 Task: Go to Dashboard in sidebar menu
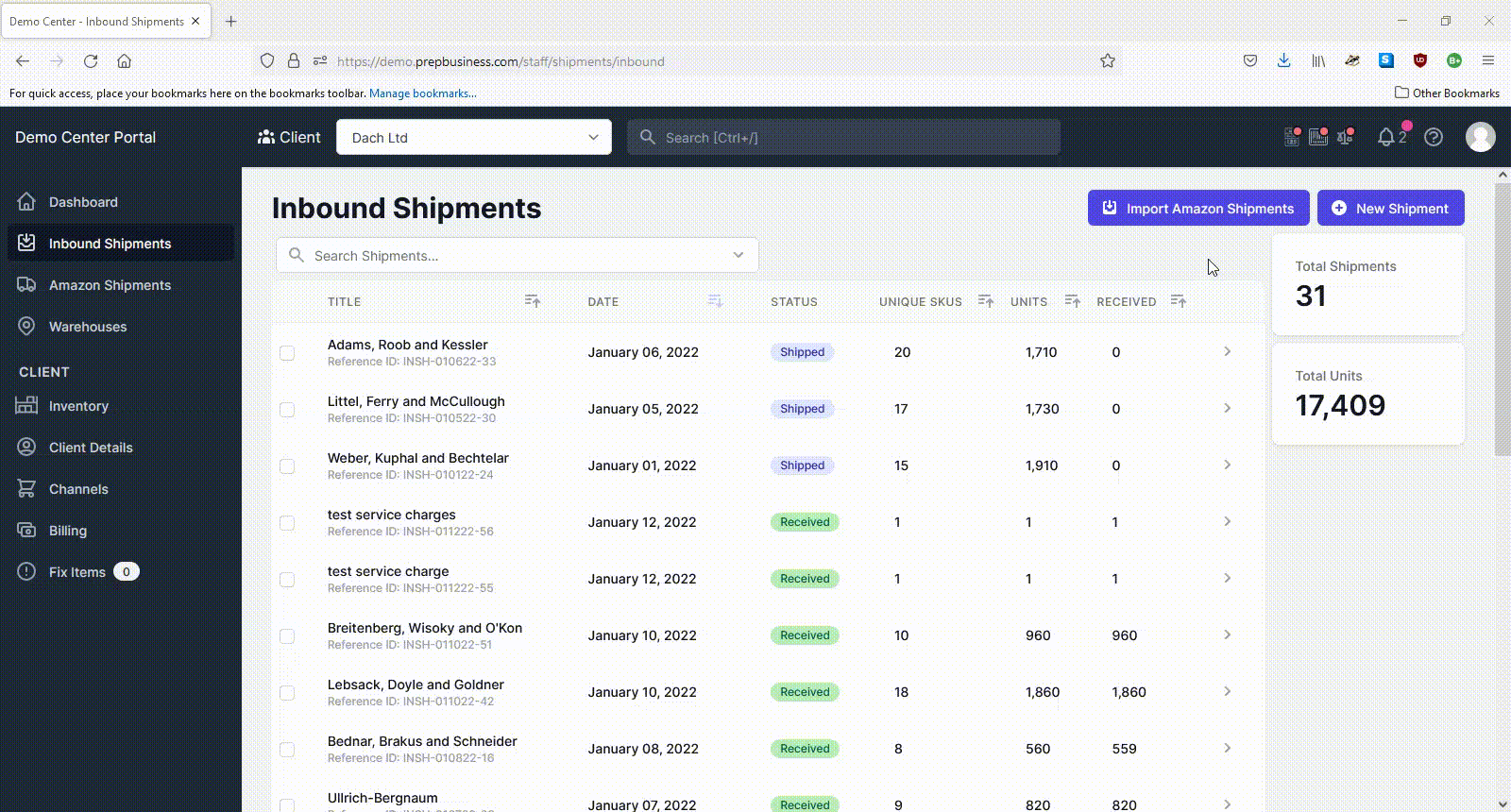point(121,201)
